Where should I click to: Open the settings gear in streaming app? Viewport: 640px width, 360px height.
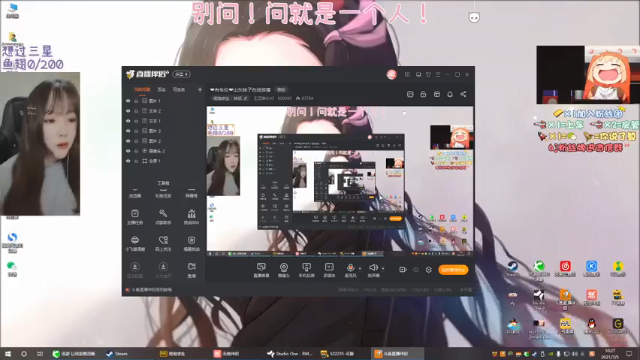pos(429,270)
